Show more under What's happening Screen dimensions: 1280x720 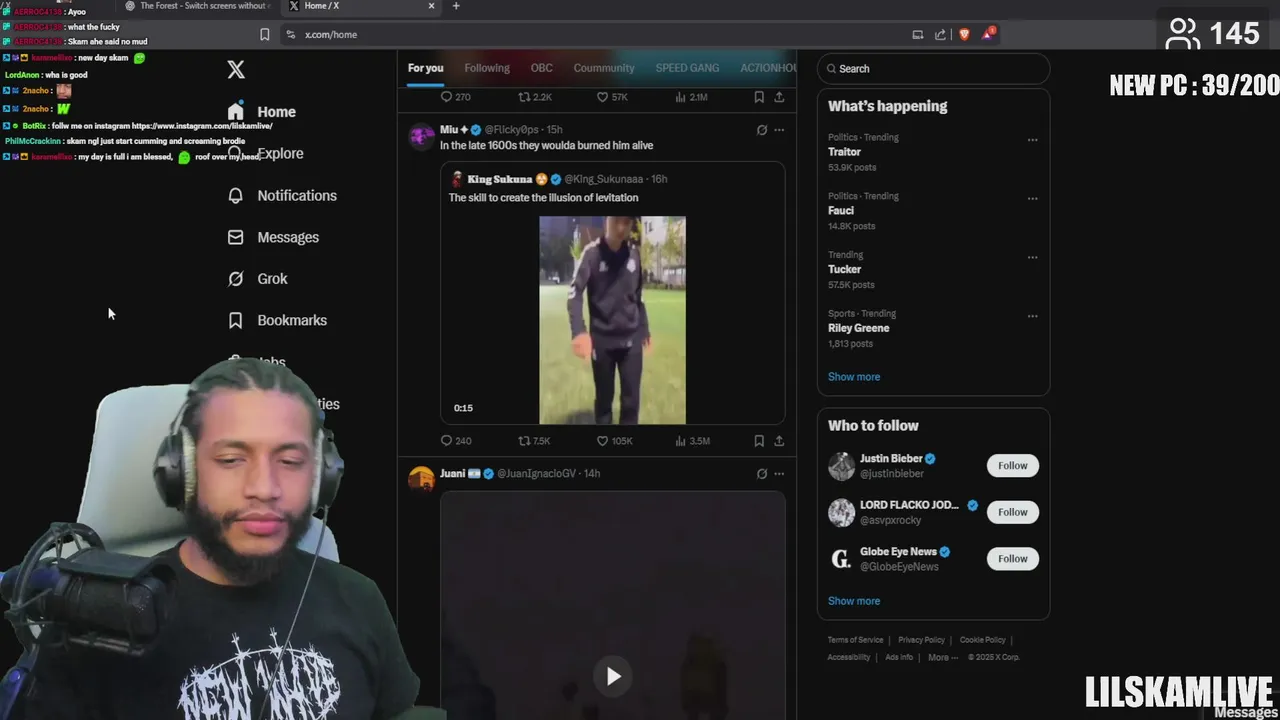pos(854,377)
